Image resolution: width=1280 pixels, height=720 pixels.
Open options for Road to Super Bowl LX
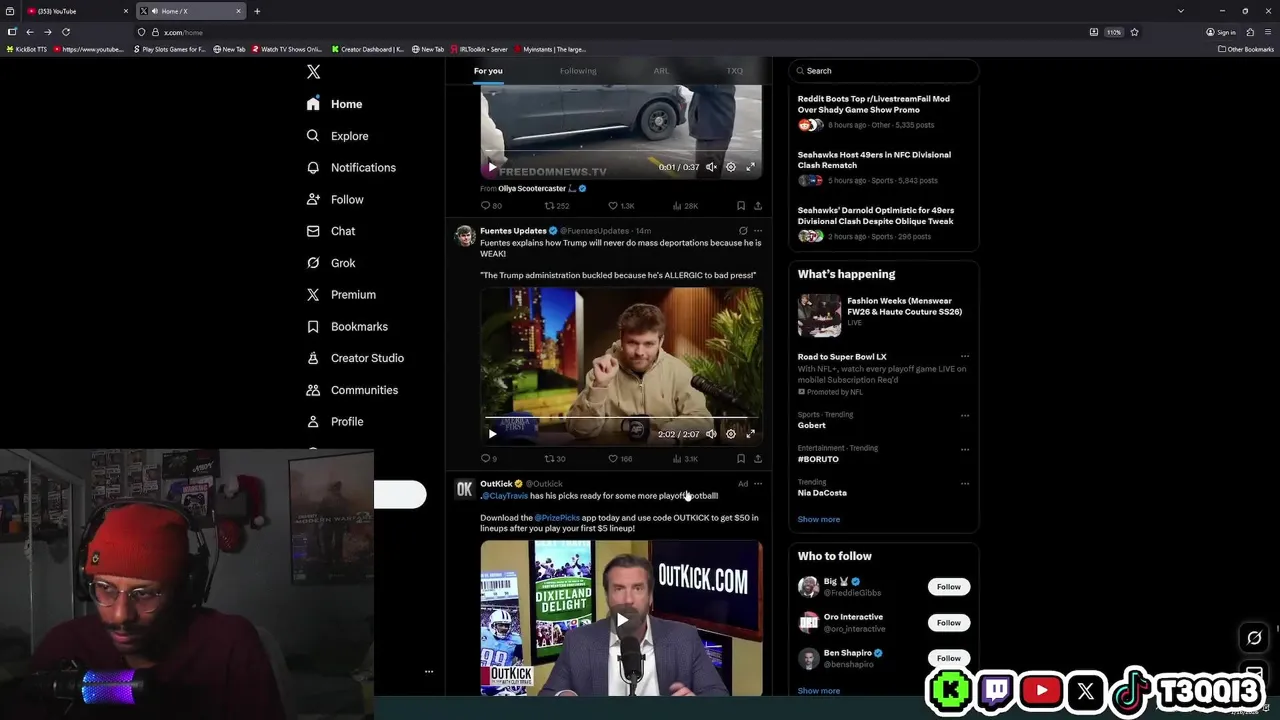965,357
